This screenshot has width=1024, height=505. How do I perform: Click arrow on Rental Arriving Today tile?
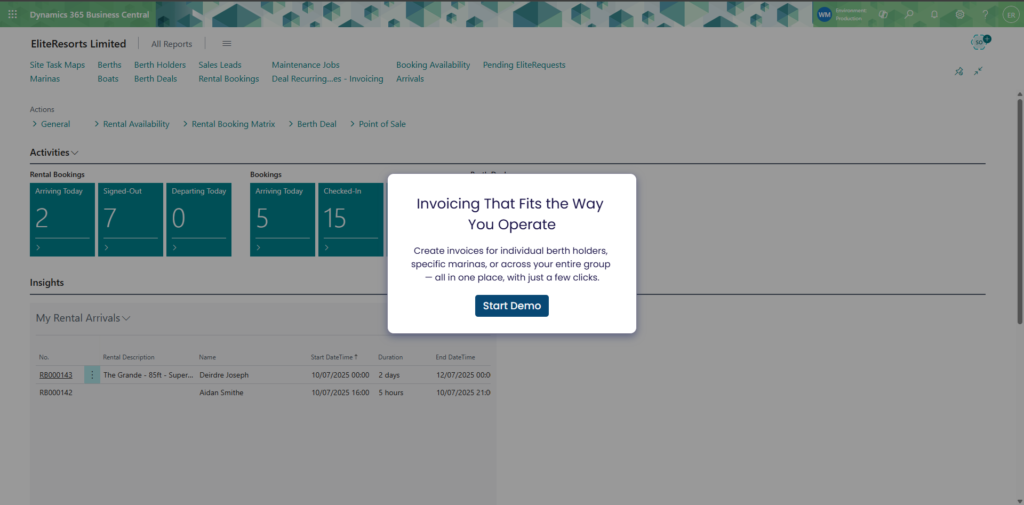click(x=38, y=248)
